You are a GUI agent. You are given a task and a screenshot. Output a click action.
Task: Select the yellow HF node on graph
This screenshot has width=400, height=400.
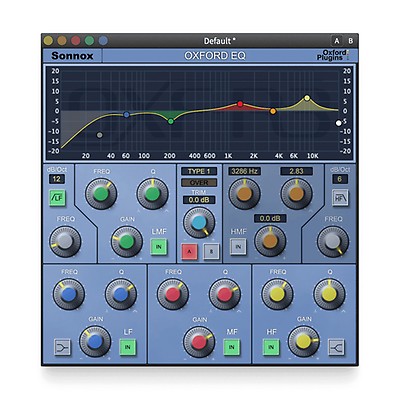pyautogui.click(x=307, y=98)
